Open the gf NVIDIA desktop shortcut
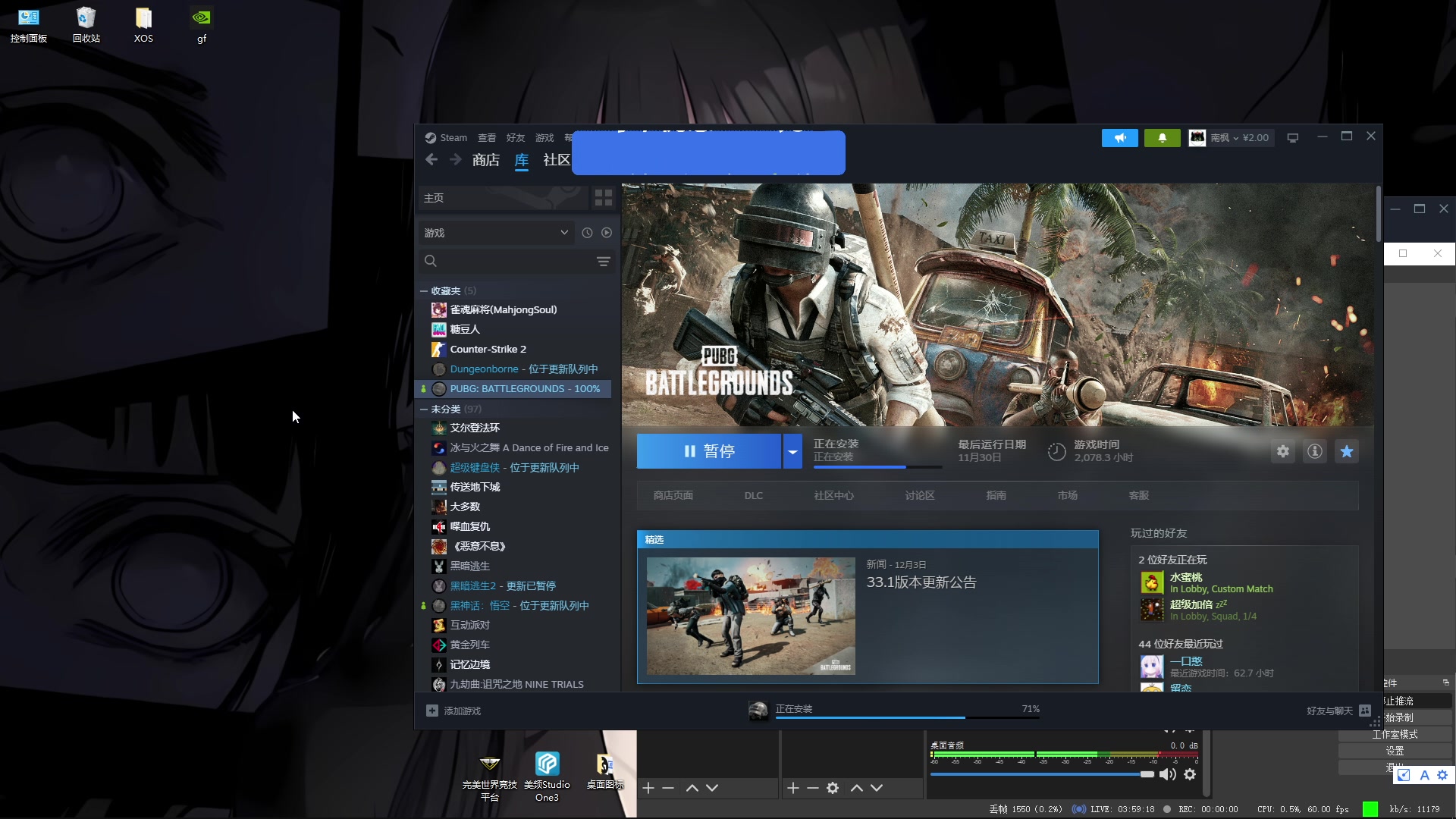The height and width of the screenshot is (819, 1456). 201,25
